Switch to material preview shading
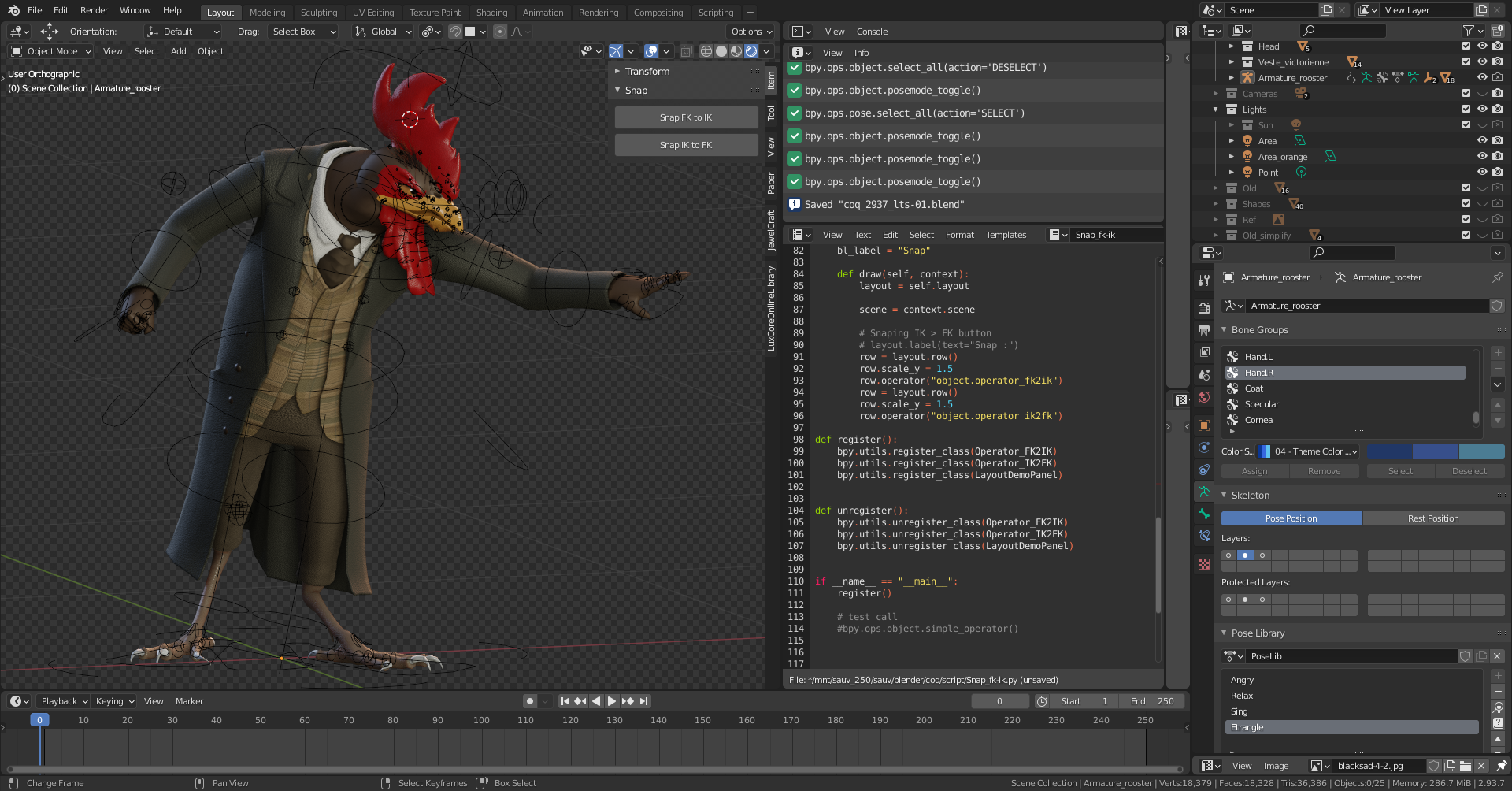 pyautogui.click(x=736, y=51)
